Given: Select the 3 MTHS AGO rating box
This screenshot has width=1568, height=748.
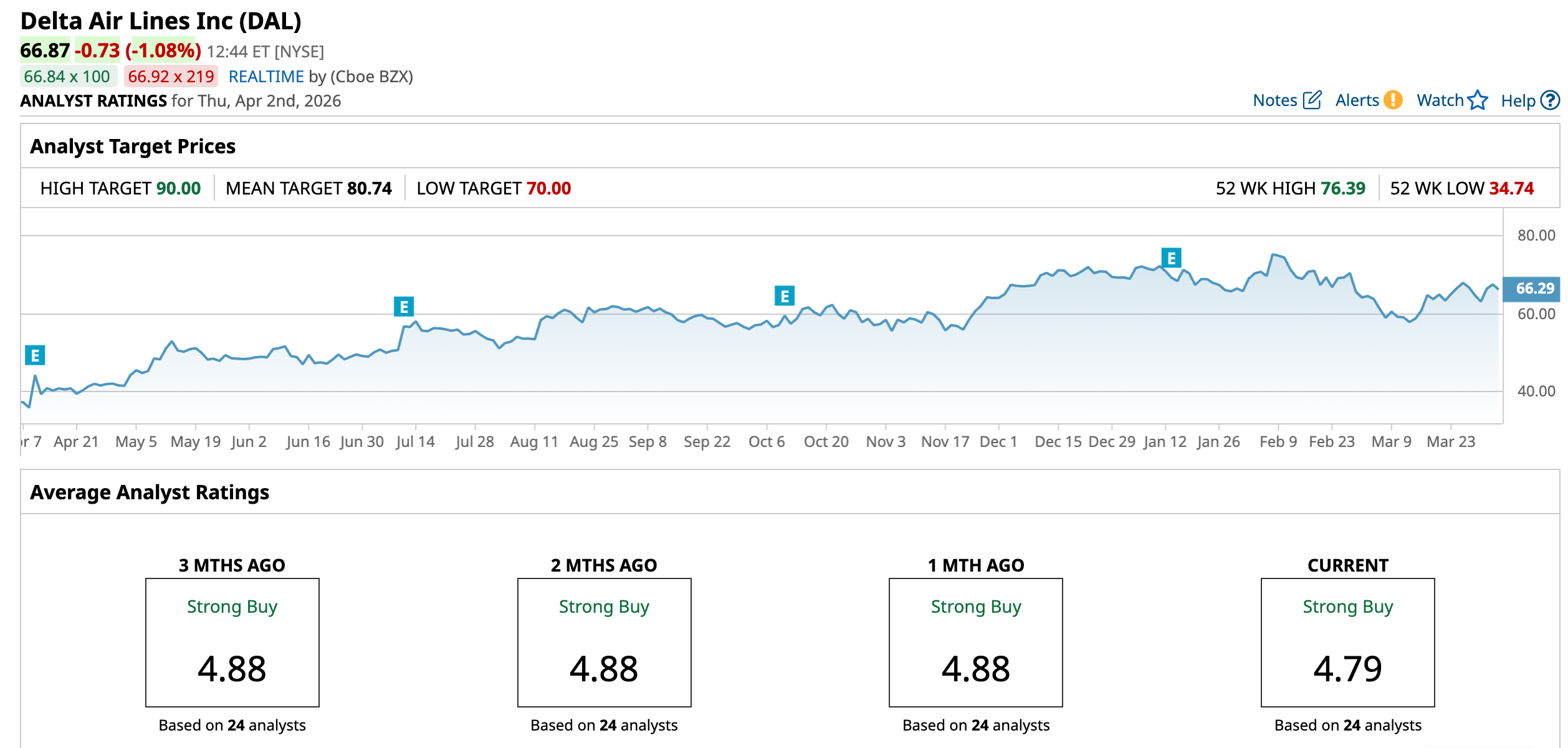Looking at the screenshot, I should coord(232,642).
